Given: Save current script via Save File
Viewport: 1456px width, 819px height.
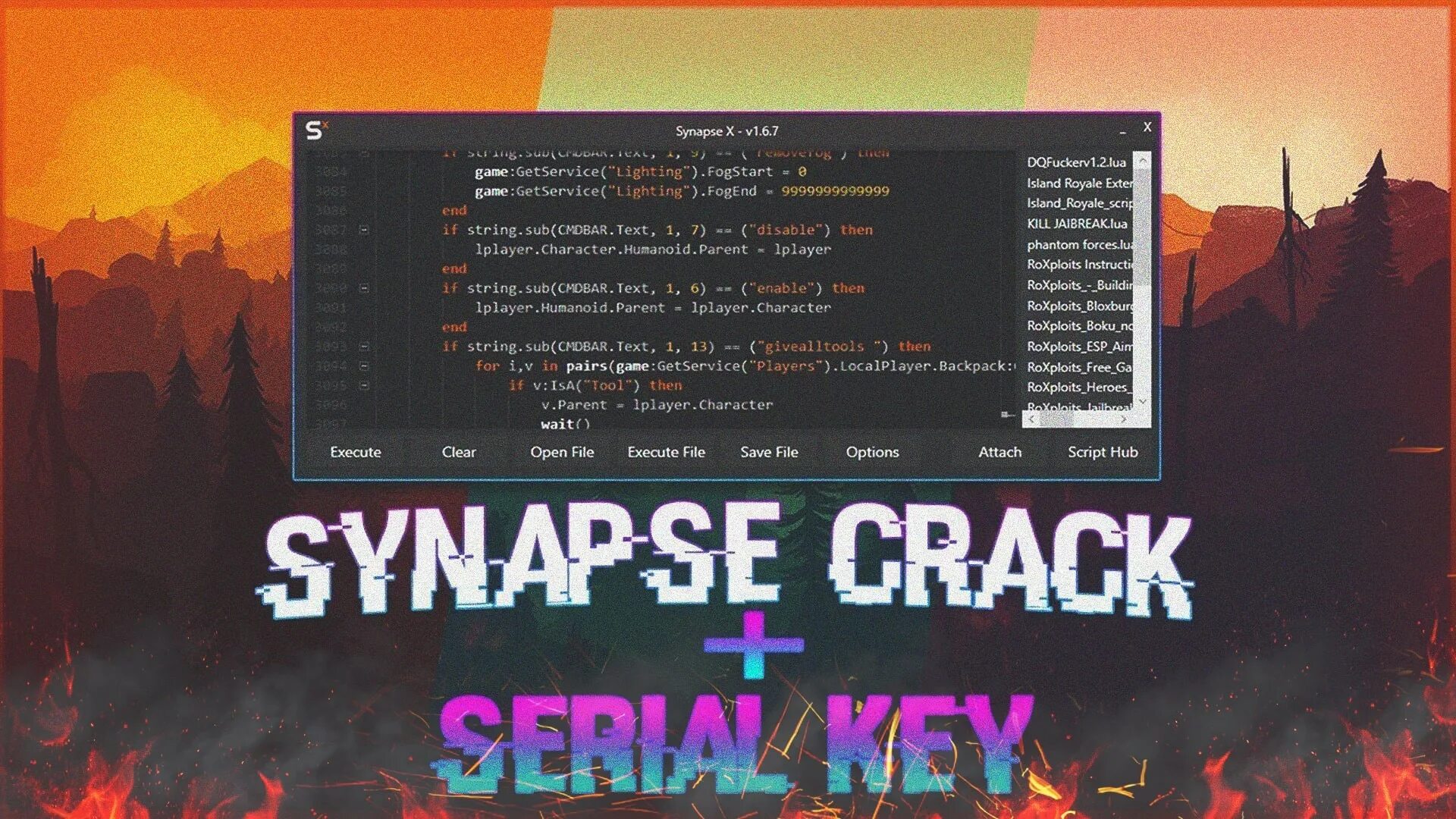Looking at the screenshot, I should (x=769, y=452).
